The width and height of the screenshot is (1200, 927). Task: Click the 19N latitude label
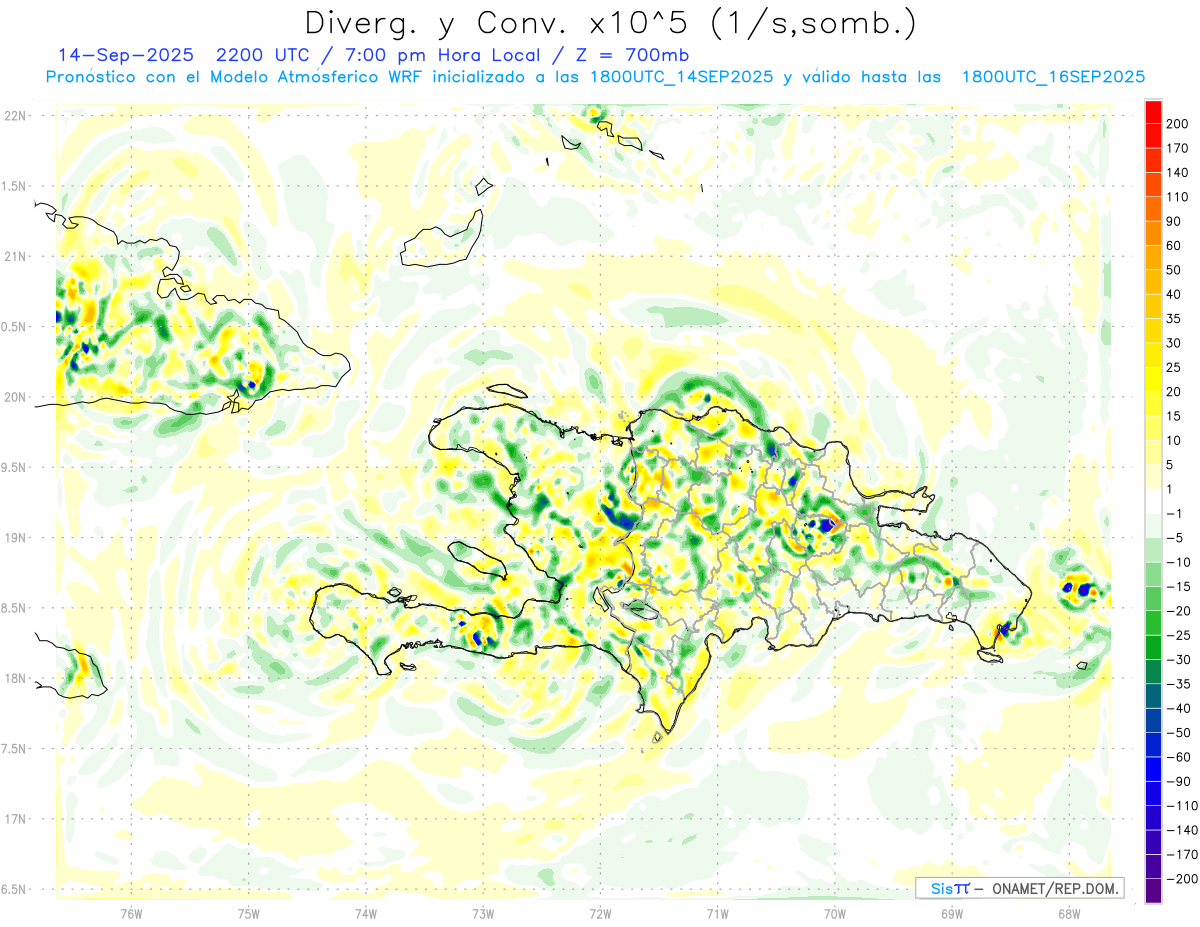tap(15, 537)
